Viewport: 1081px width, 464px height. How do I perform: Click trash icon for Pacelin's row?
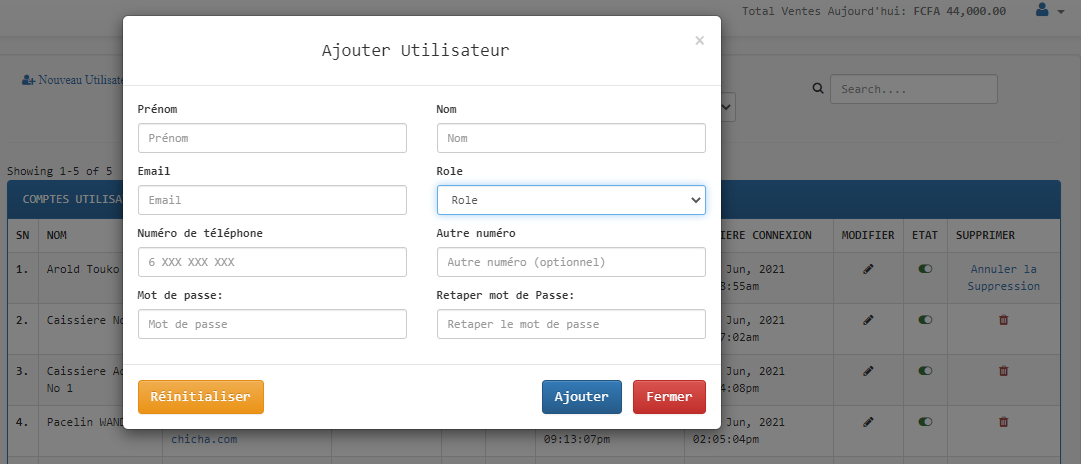click(x=1004, y=422)
